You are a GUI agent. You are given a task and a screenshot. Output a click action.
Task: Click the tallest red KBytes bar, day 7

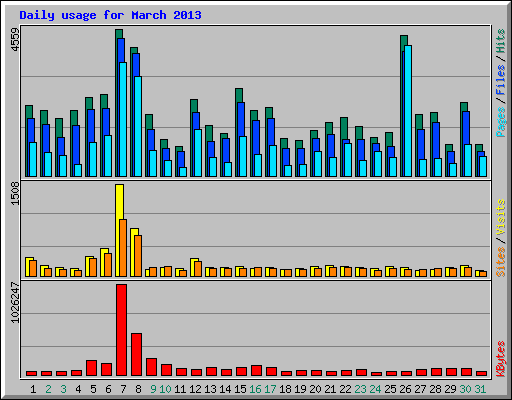(x=122, y=330)
